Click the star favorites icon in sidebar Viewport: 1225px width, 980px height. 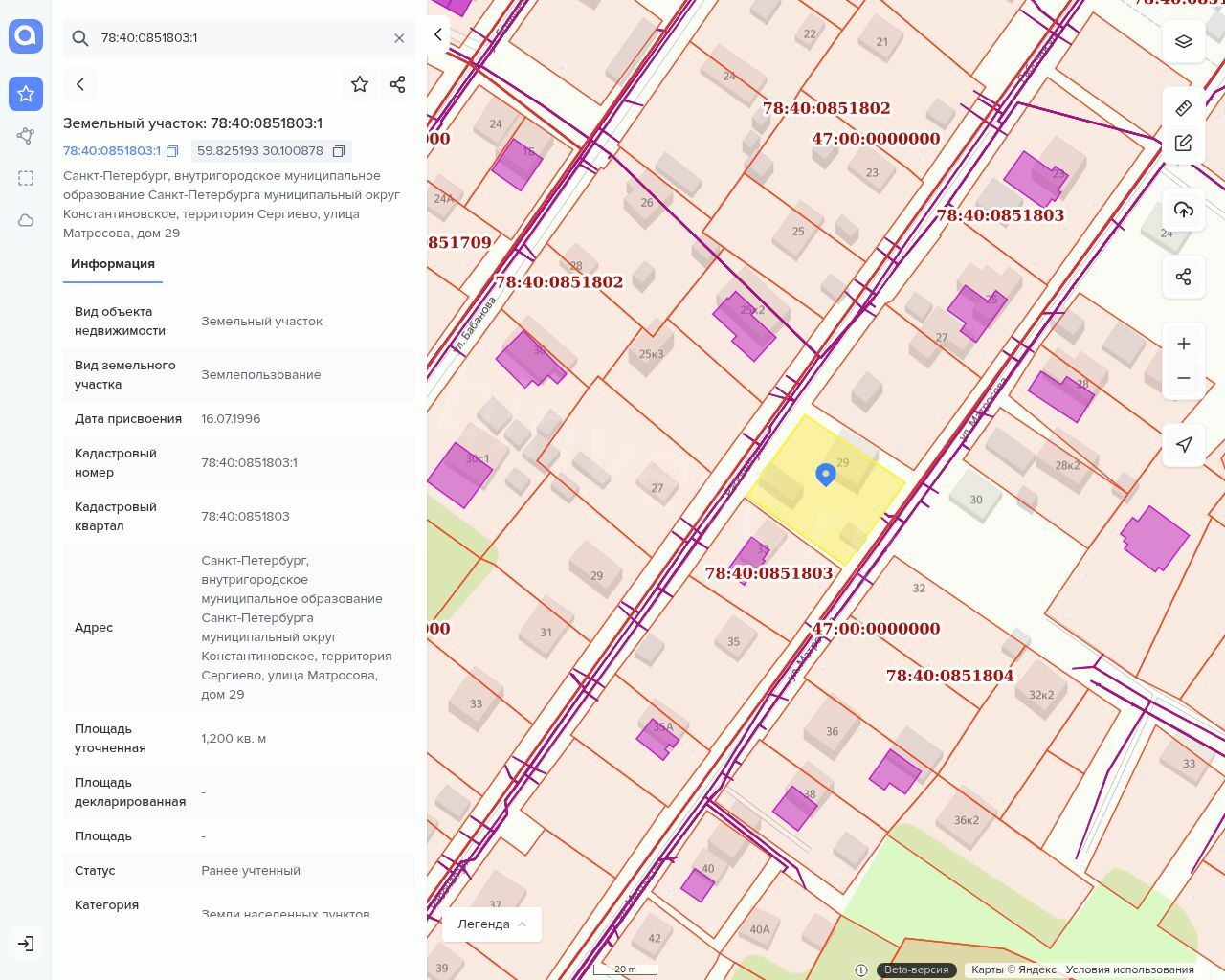coord(26,94)
